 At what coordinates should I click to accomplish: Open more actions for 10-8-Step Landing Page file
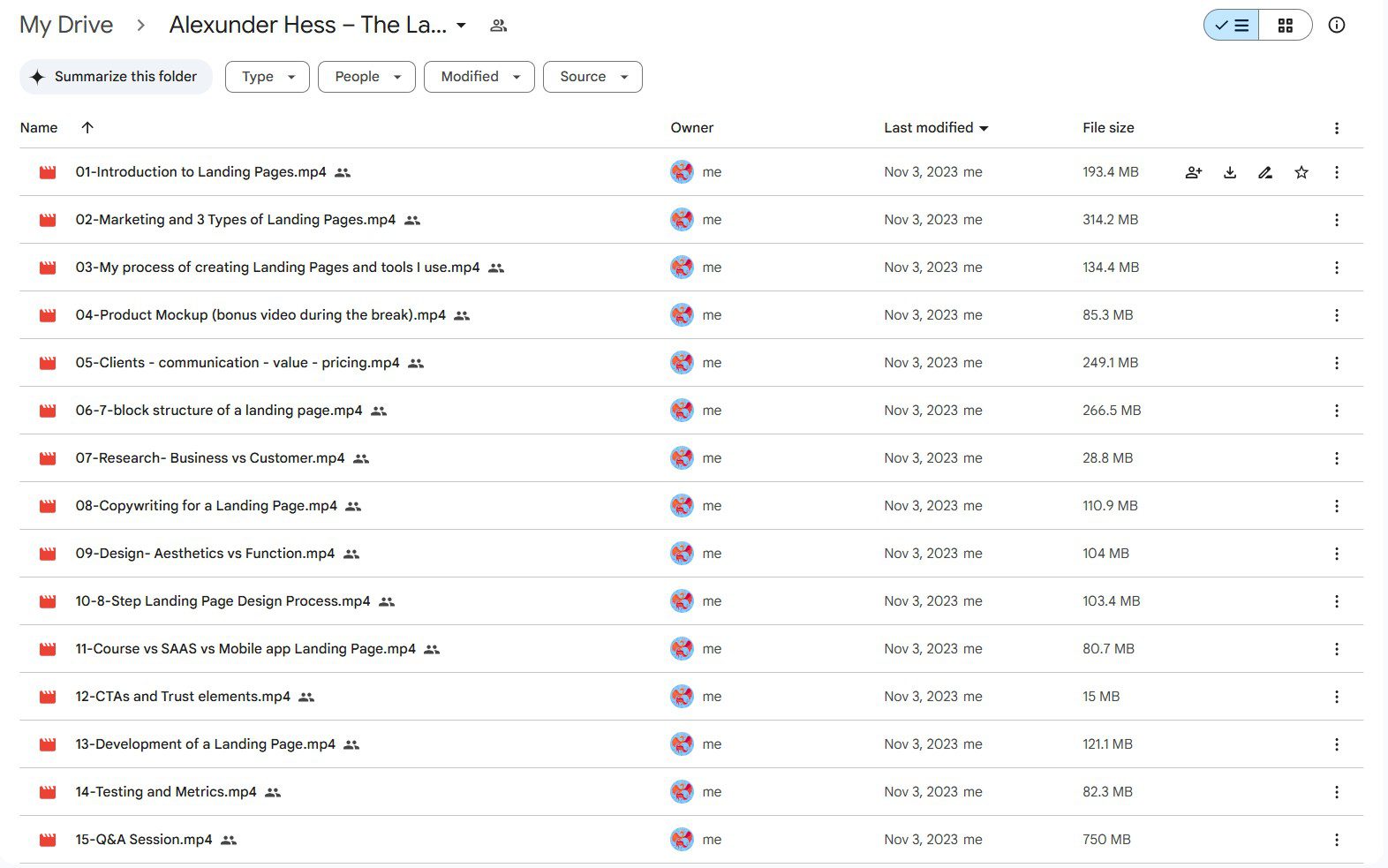point(1337,601)
